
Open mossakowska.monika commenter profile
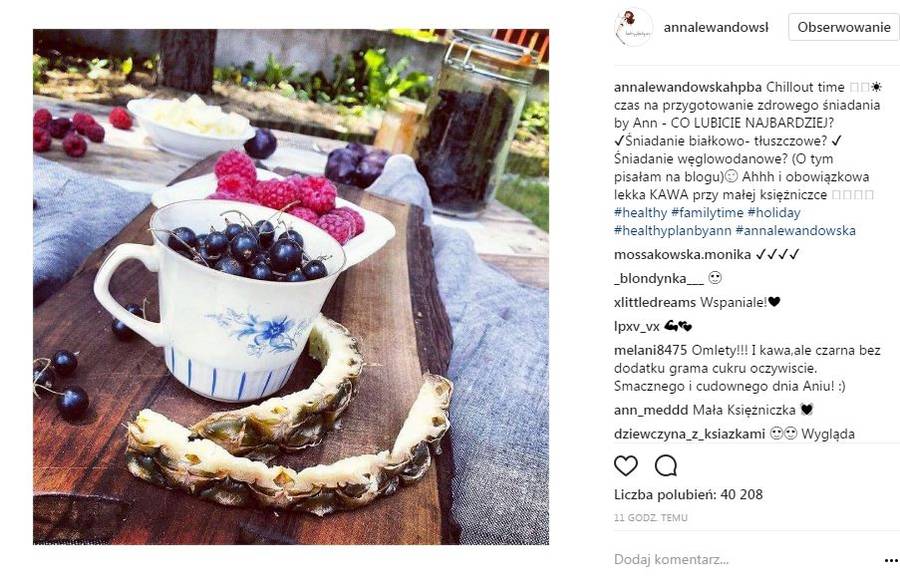tap(682, 255)
